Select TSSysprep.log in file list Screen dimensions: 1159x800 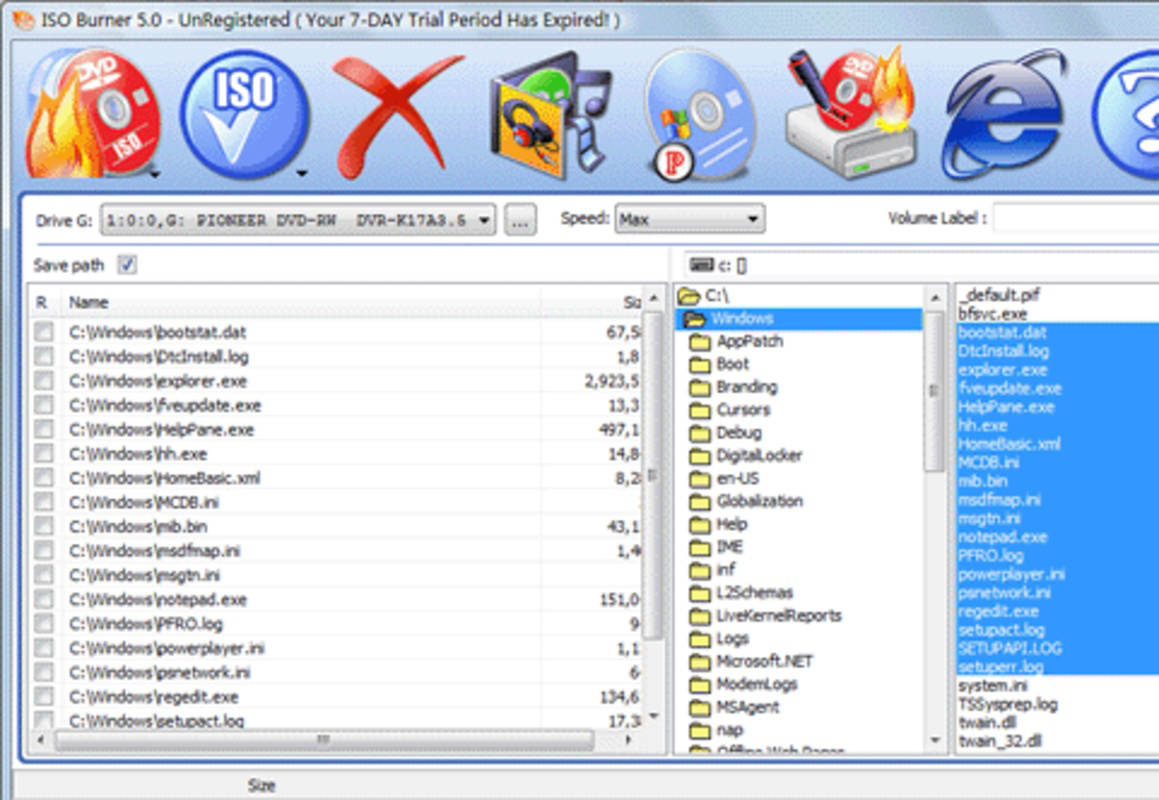[x=1008, y=704]
